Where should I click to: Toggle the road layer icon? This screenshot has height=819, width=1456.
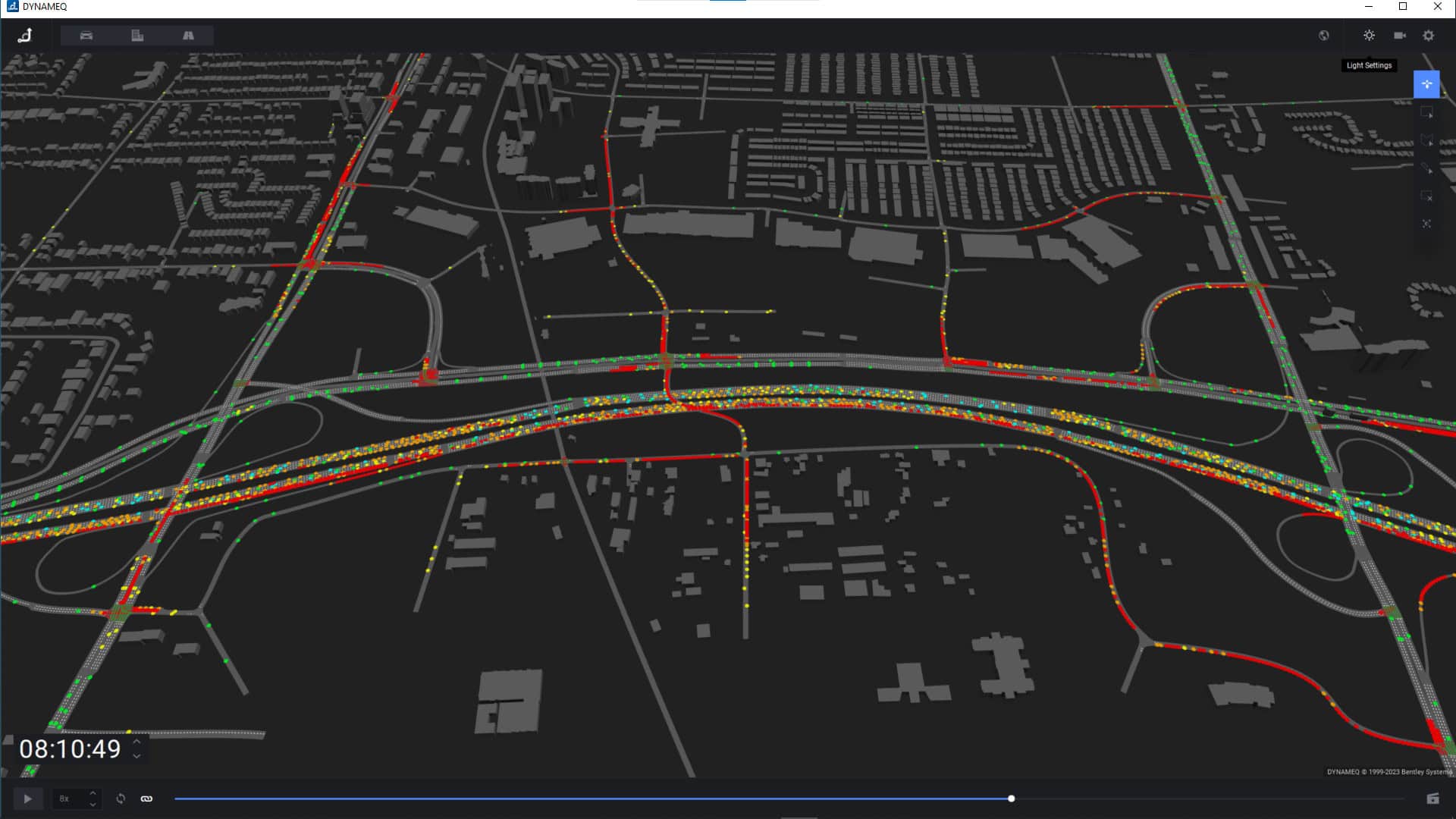[188, 36]
